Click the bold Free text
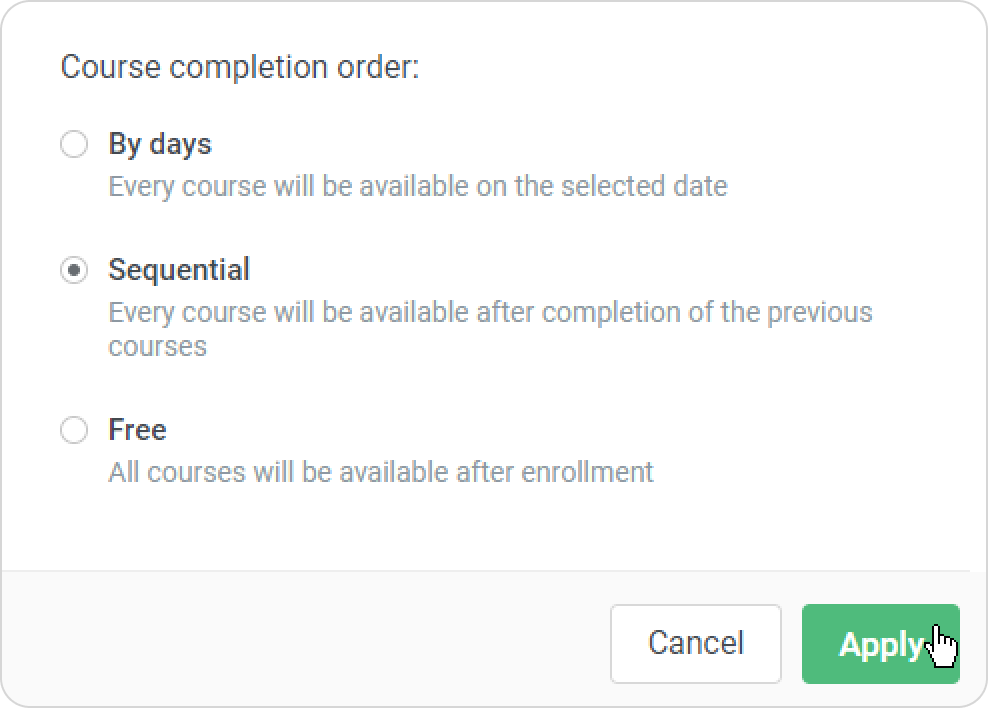The width and height of the screenshot is (988, 708). click(x=137, y=430)
